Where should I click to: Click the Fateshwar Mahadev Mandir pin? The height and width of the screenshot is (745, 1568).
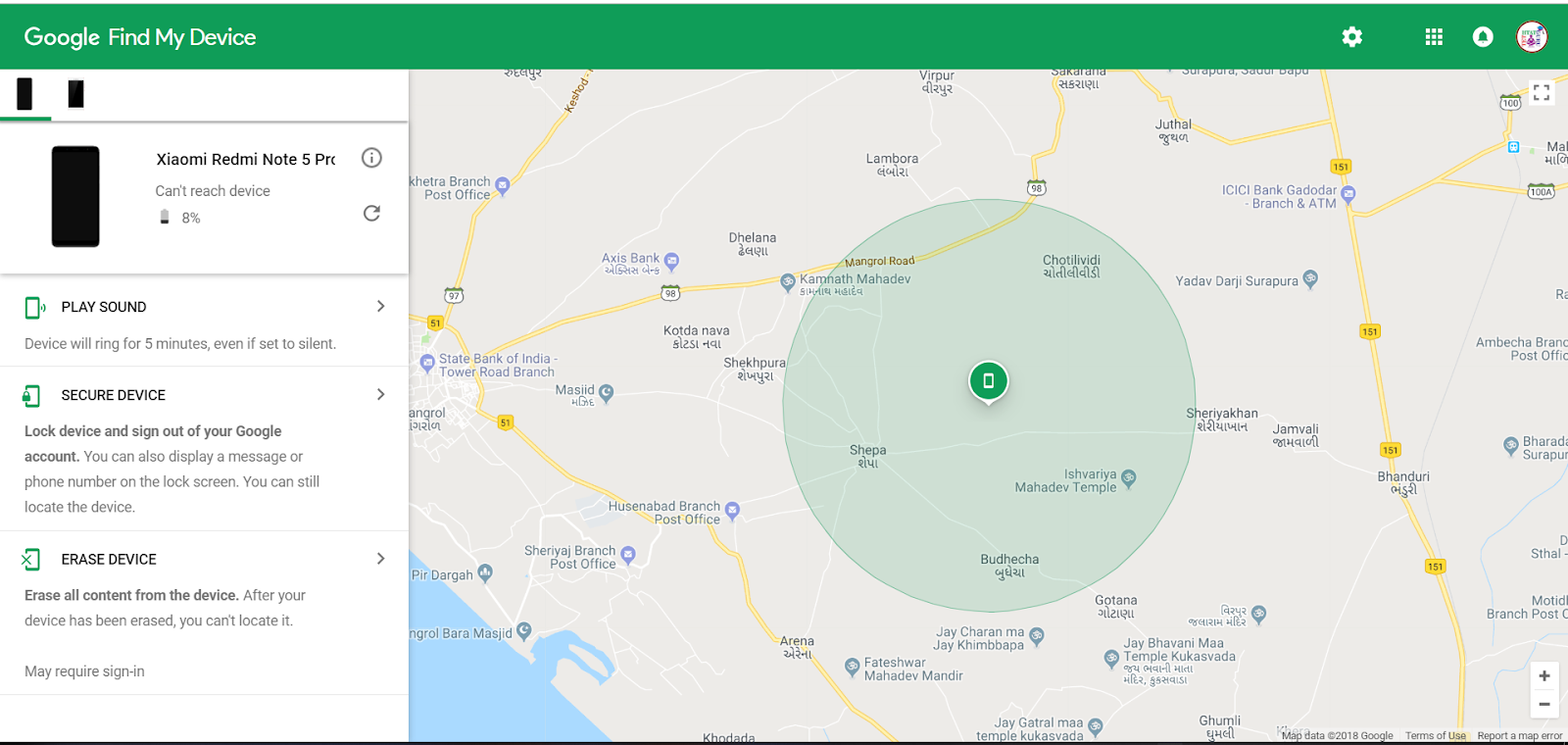pos(853,667)
